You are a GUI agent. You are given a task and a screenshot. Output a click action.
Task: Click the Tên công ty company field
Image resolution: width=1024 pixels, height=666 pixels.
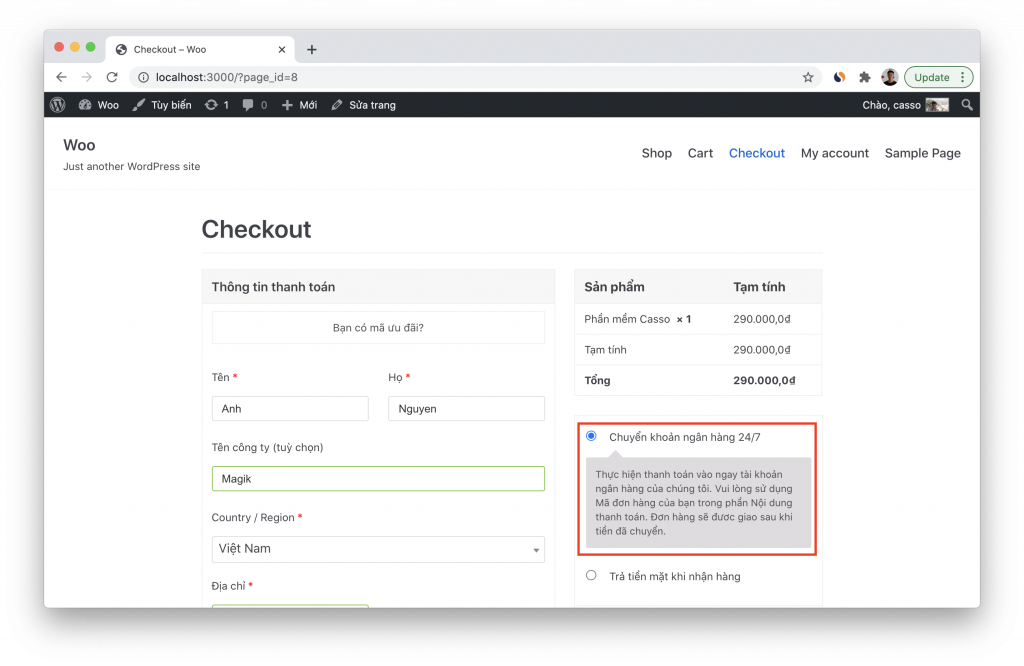[x=378, y=479]
